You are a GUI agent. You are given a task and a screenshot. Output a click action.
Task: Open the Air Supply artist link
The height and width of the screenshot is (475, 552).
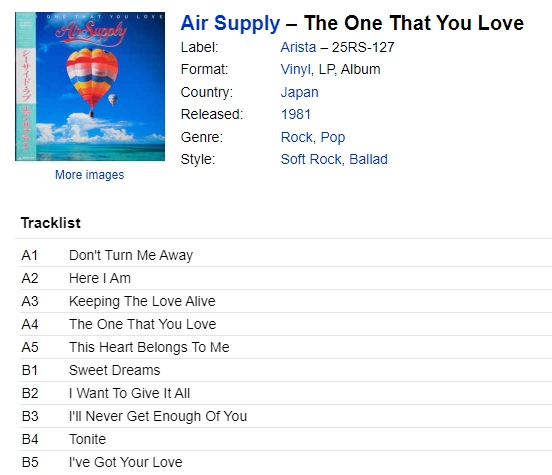coord(230,23)
